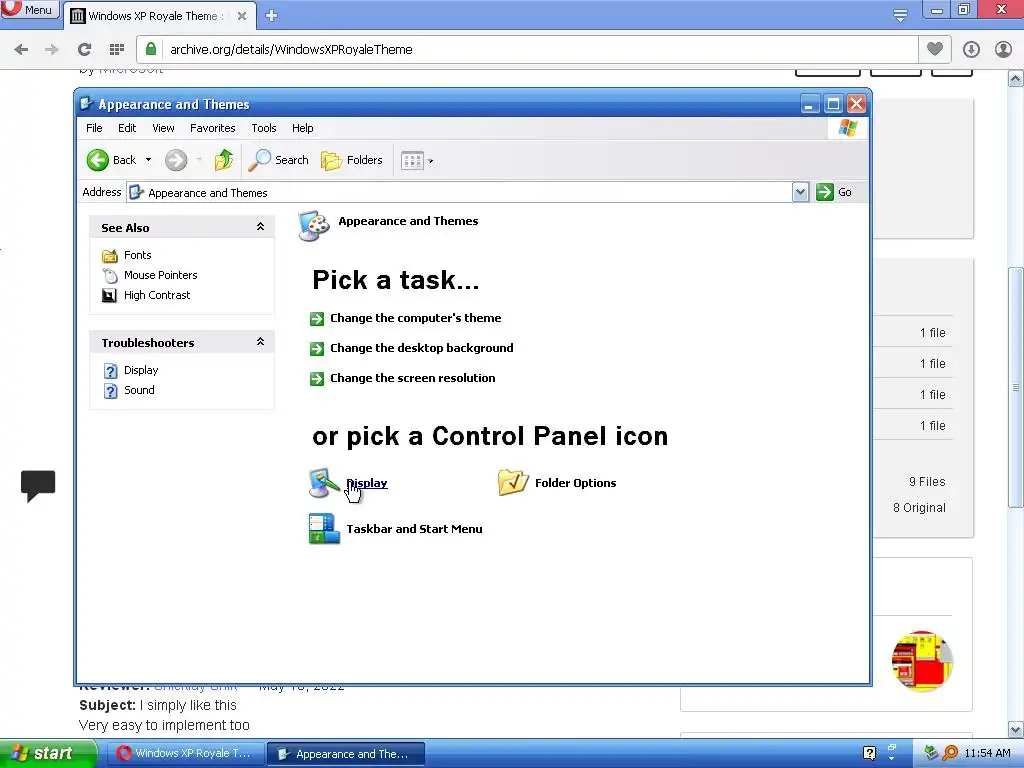Select Change the computer's theme task
Screen dimensions: 1024x768
pos(415,318)
